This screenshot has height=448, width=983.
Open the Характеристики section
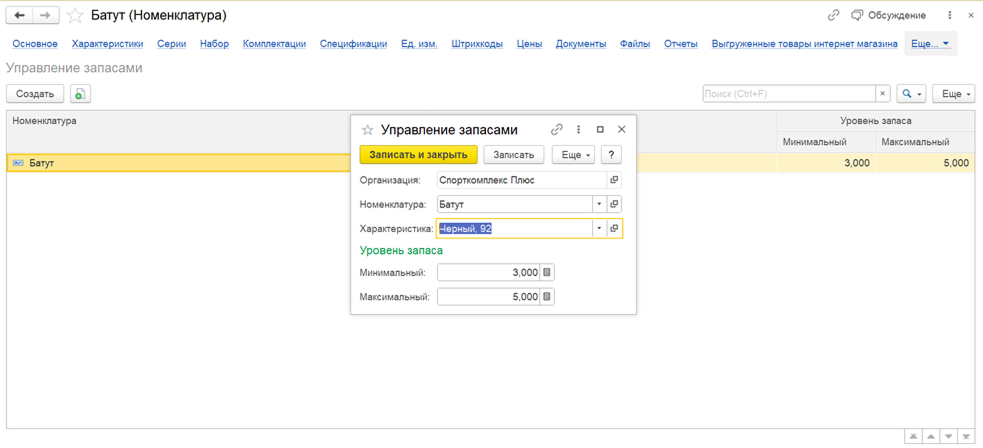tap(107, 44)
